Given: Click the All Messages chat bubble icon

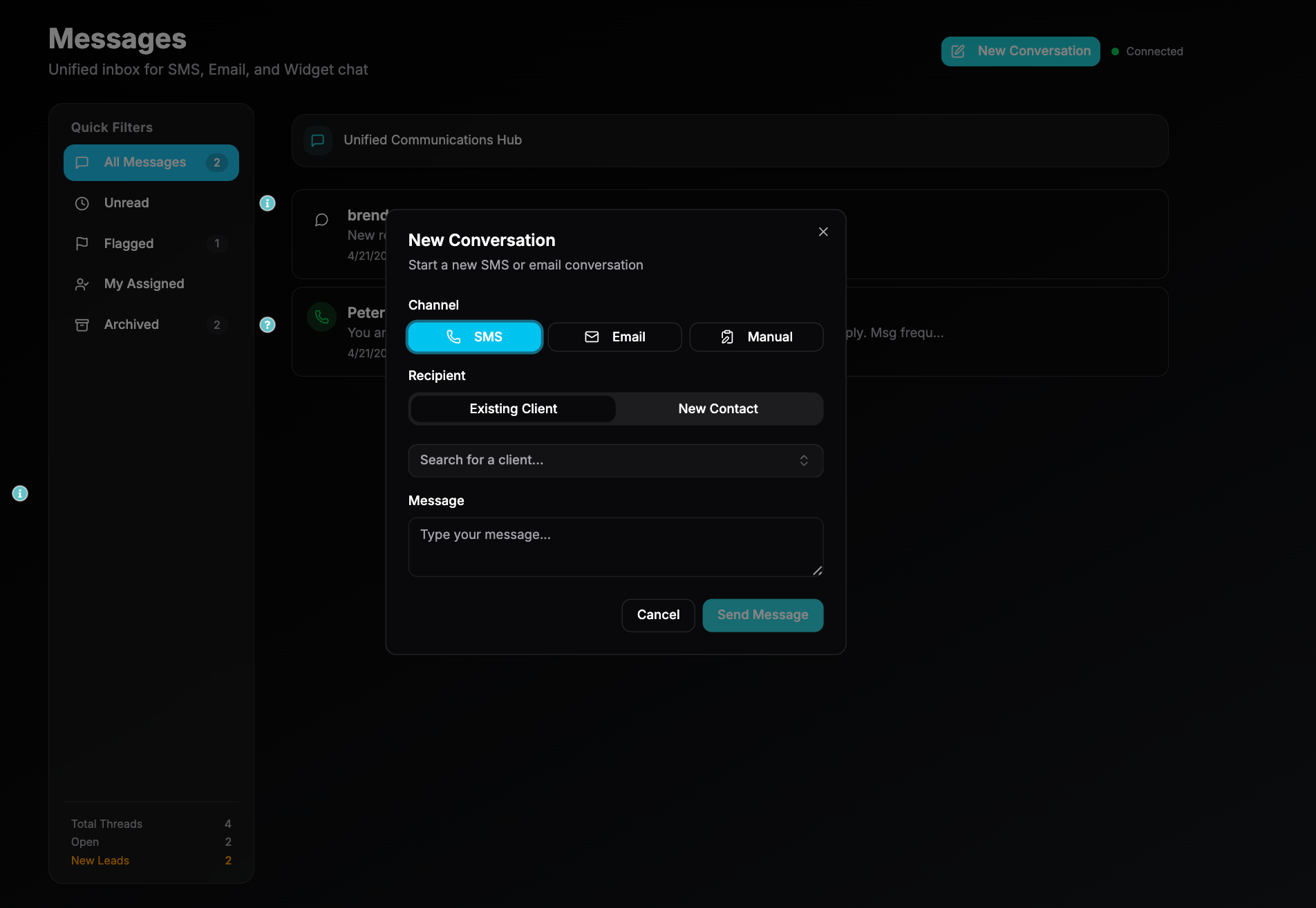Looking at the screenshot, I should pos(82,162).
